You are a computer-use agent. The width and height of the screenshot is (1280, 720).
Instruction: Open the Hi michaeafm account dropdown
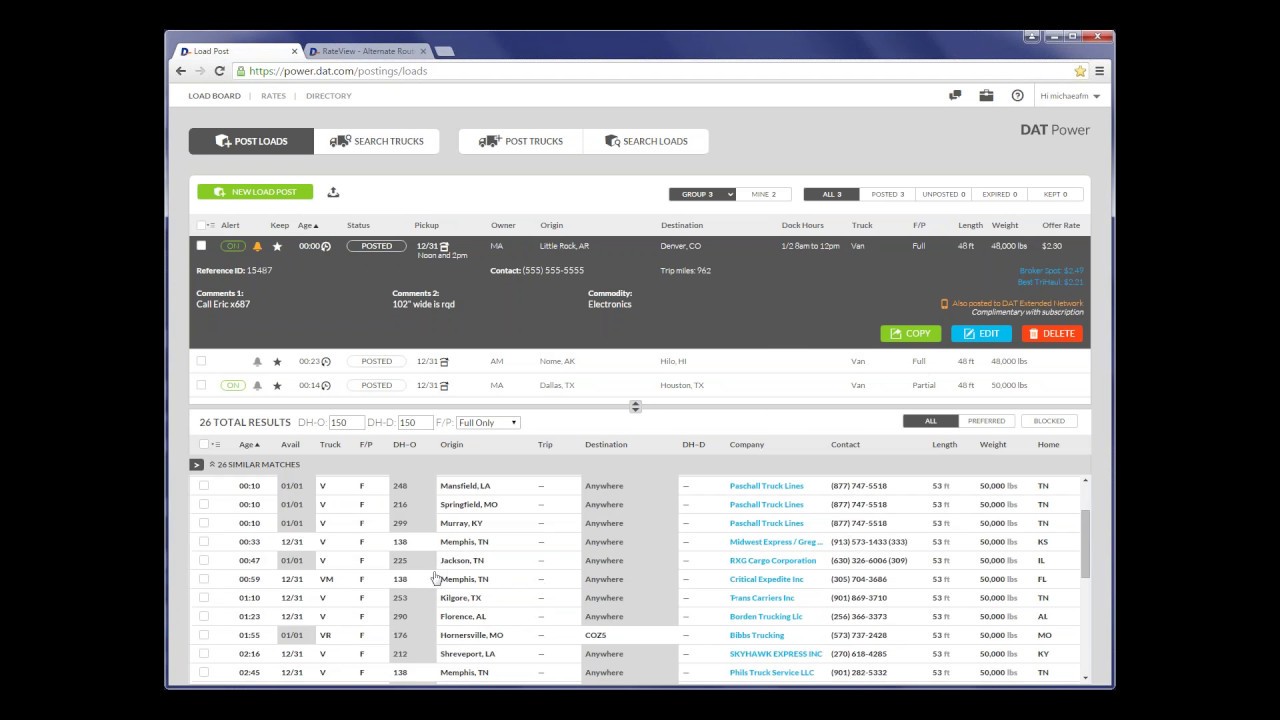[x=1070, y=96]
